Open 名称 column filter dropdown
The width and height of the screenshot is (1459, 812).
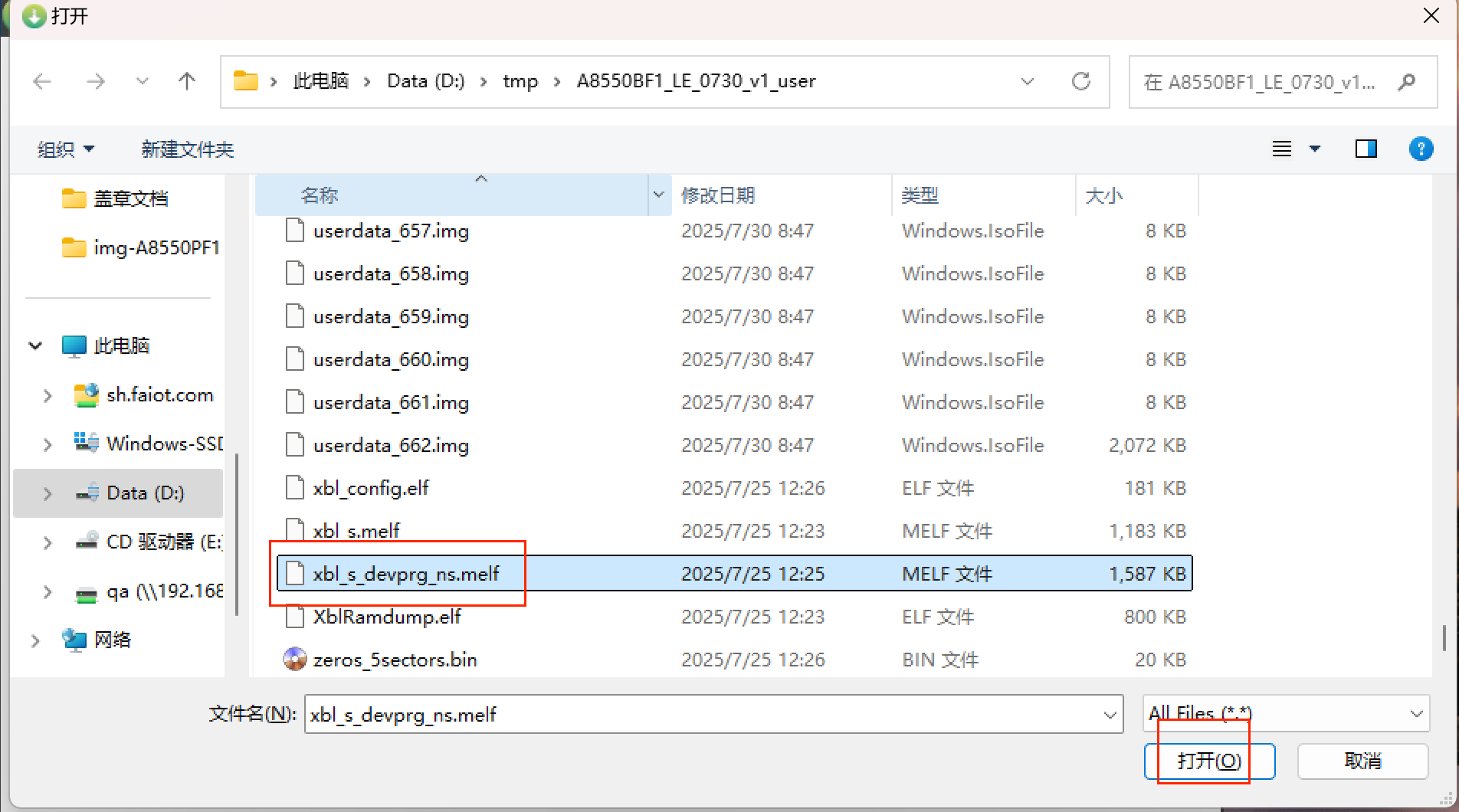click(658, 195)
